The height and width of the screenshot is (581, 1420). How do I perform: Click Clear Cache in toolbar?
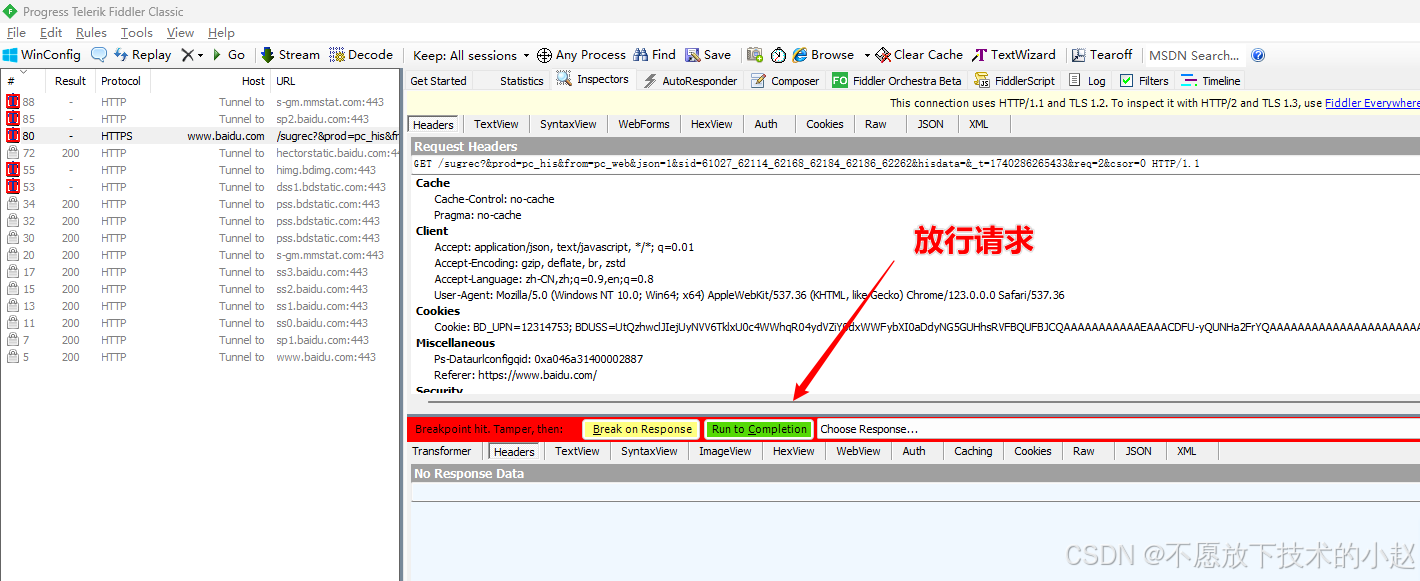click(x=919, y=55)
